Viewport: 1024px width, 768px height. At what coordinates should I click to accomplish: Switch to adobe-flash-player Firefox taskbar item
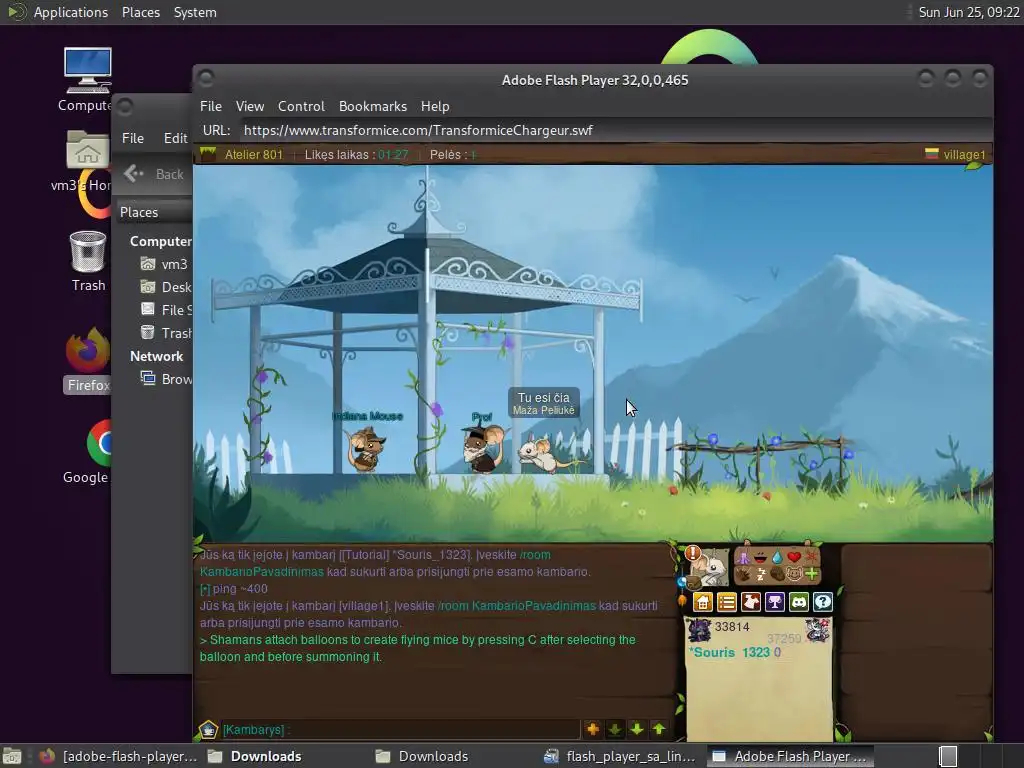pos(118,756)
